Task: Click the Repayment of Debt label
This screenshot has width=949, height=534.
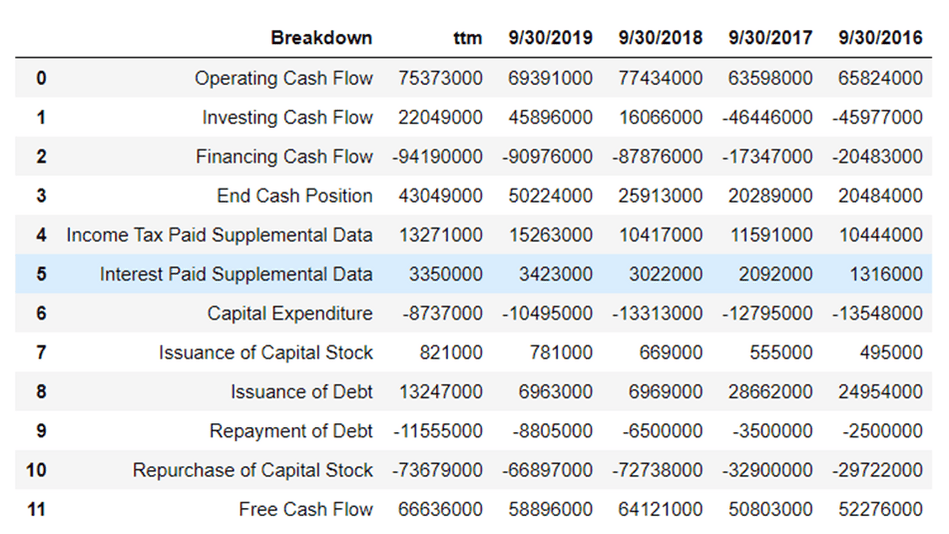Action: pyautogui.click(x=291, y=431)
